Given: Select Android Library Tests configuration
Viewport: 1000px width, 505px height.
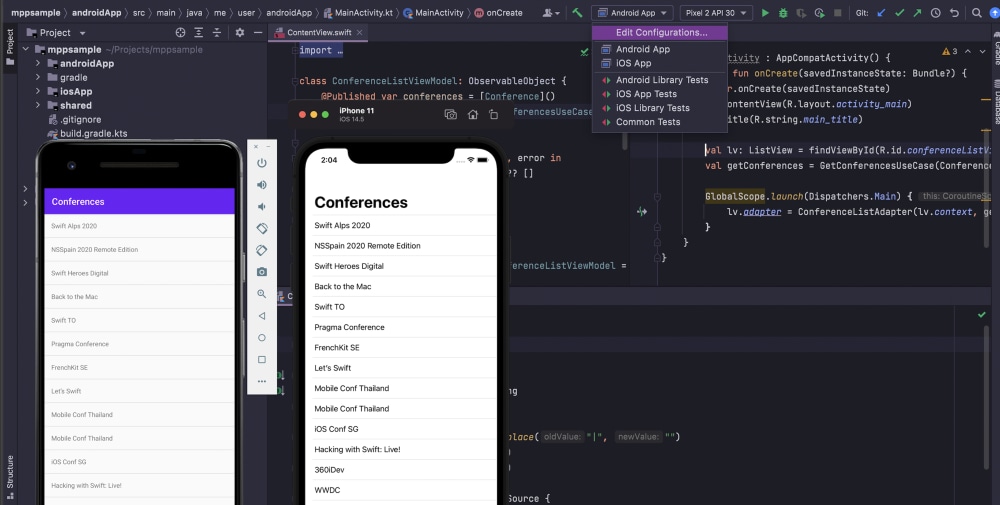Looking at the screenshot, I should 659,80.
